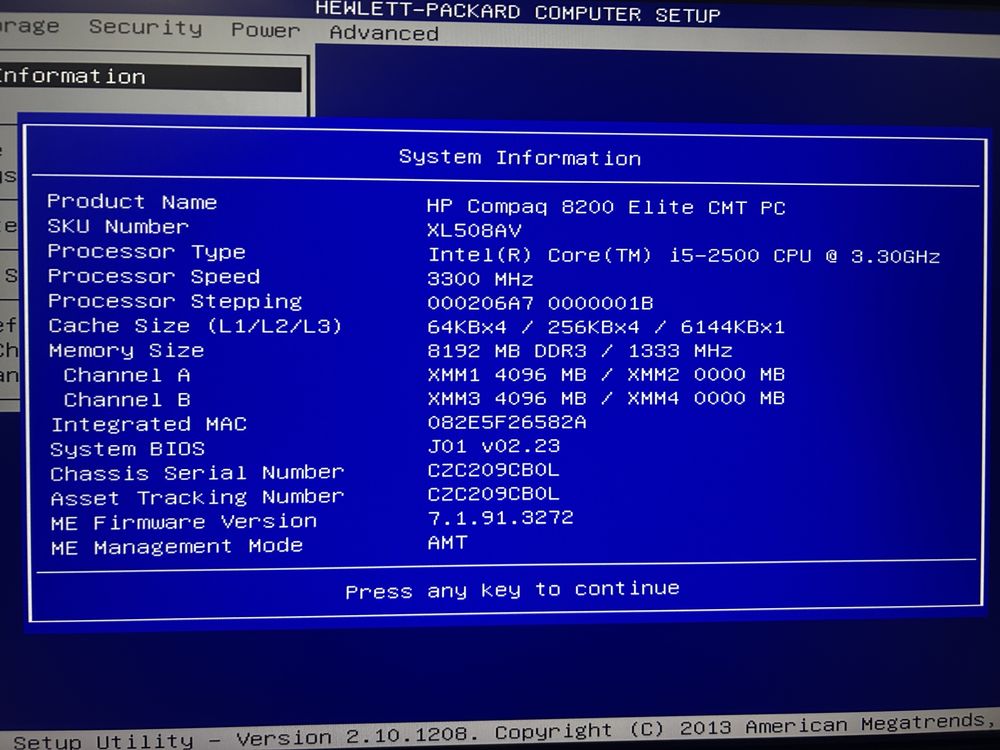
Task: Click the value HP Compaq 8200 Elite CMT PC
Action: (x=606, y=207)
